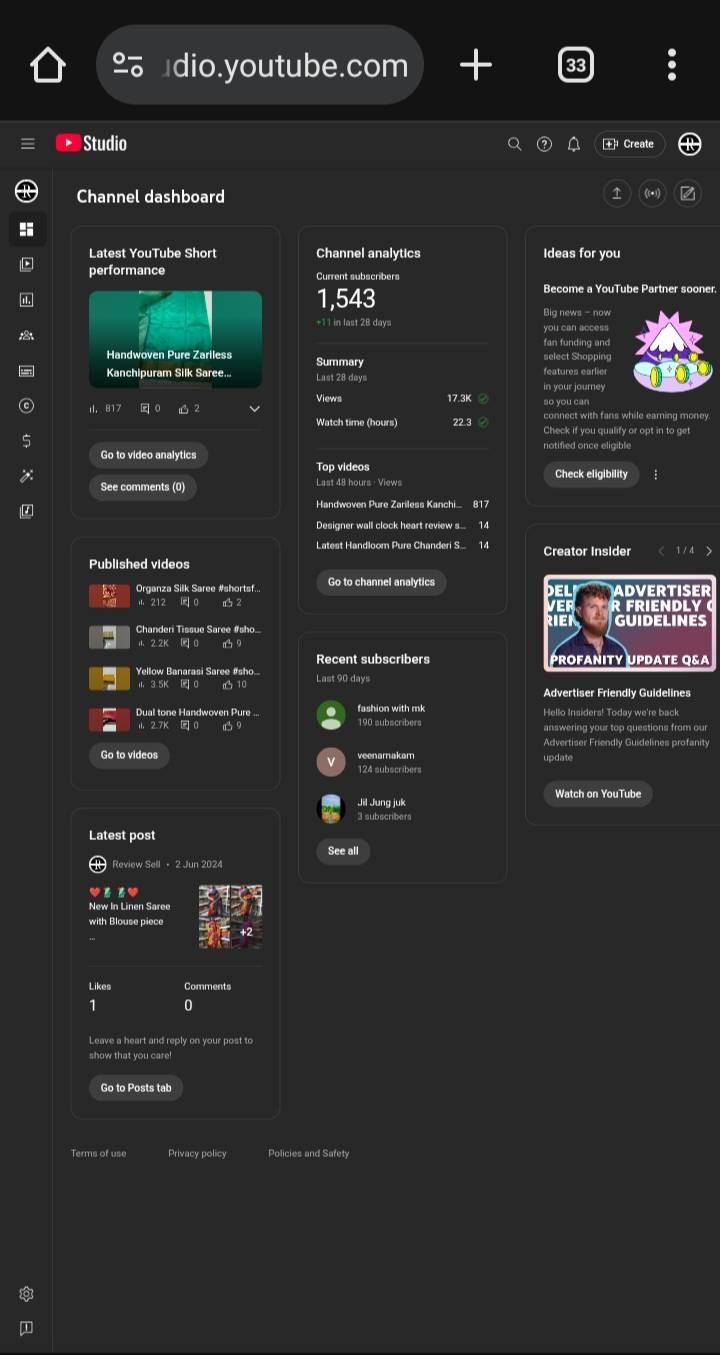Open the Settings gear in sidebar
720x1355 pixels.
point(27,1294)
